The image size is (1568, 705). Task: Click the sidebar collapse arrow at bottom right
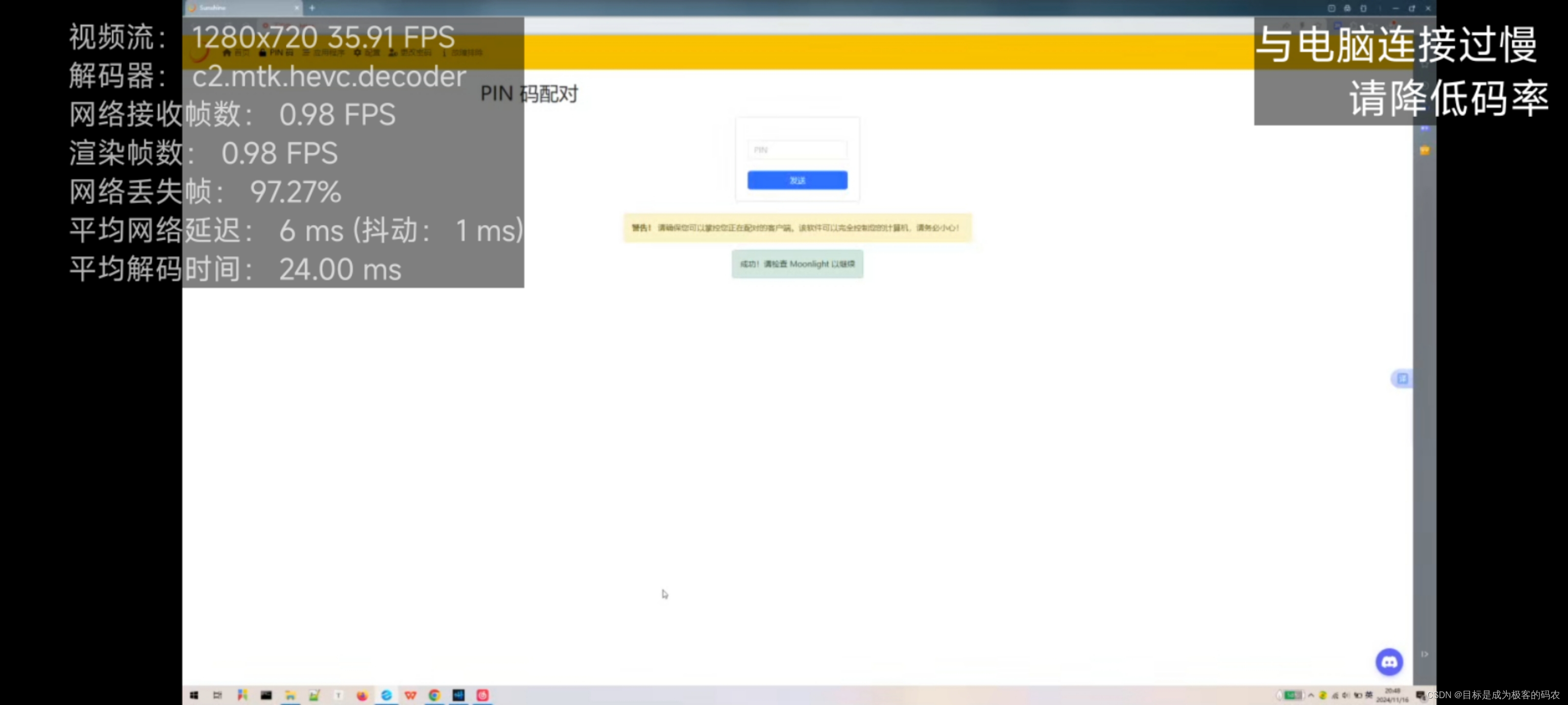pos(1425,655)
